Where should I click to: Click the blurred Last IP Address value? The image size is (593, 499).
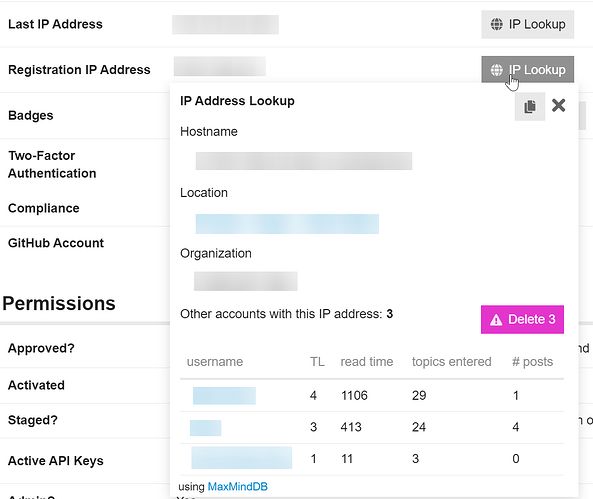click(225, 25)
